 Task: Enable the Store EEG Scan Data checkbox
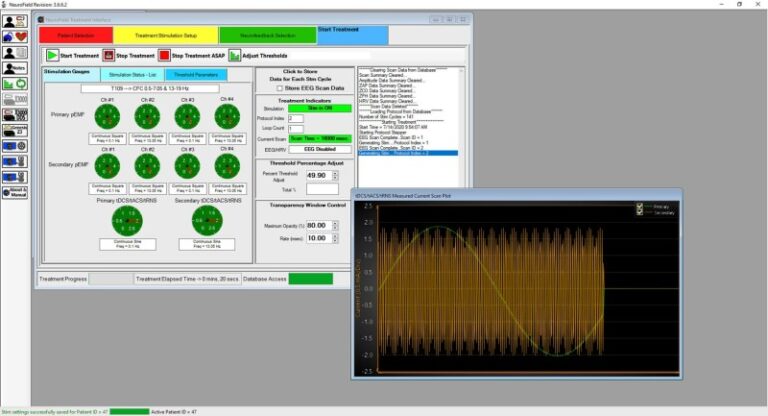(x=278, y=90)
